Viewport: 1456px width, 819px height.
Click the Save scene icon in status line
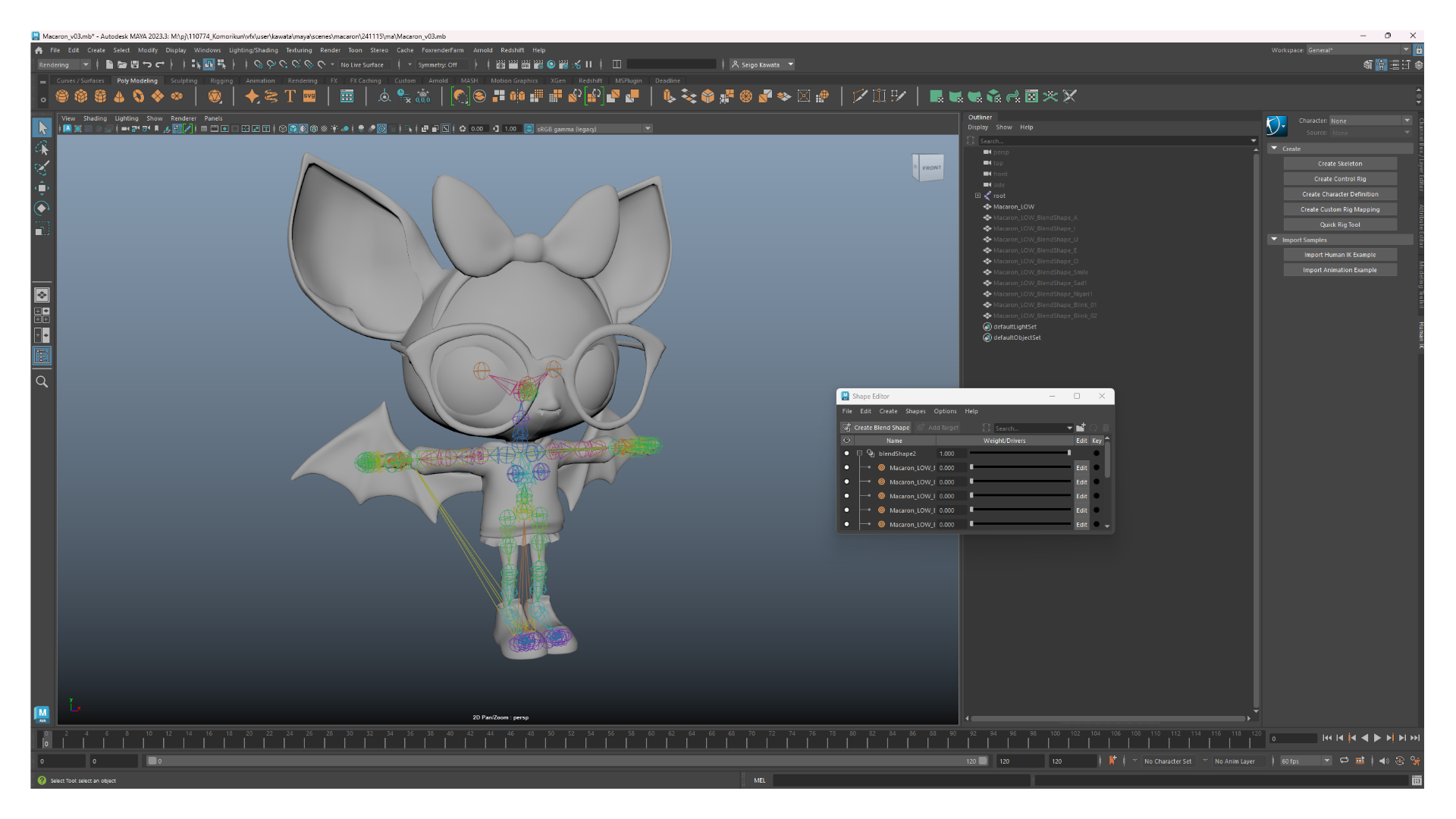pyautogui.click(x=135, y=64)
